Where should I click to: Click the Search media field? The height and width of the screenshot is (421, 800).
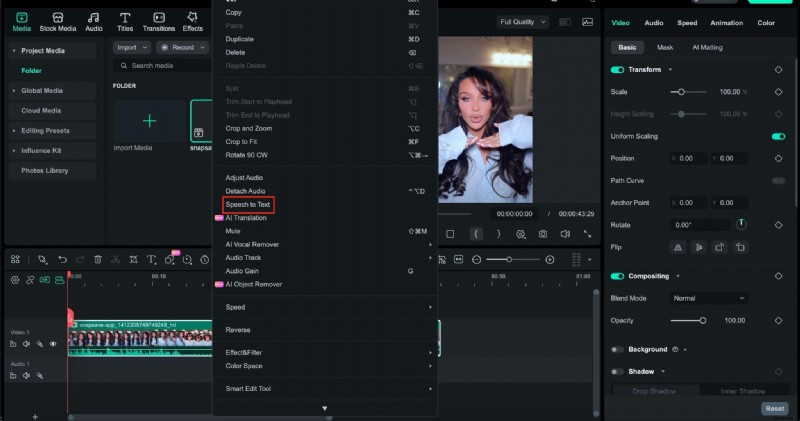162,66
